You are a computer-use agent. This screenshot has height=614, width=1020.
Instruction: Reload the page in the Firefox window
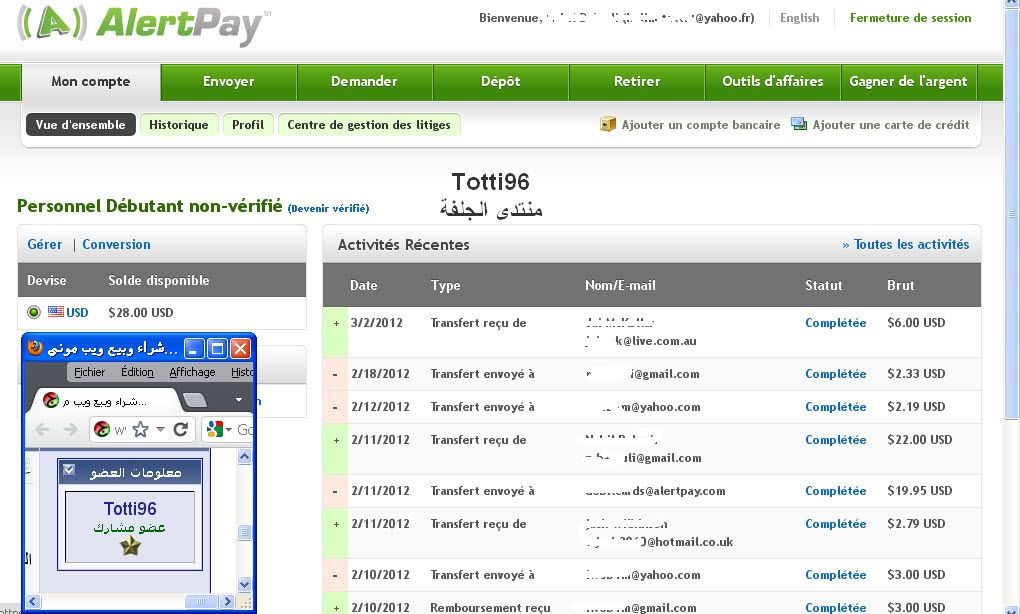[x=181, y=429]
